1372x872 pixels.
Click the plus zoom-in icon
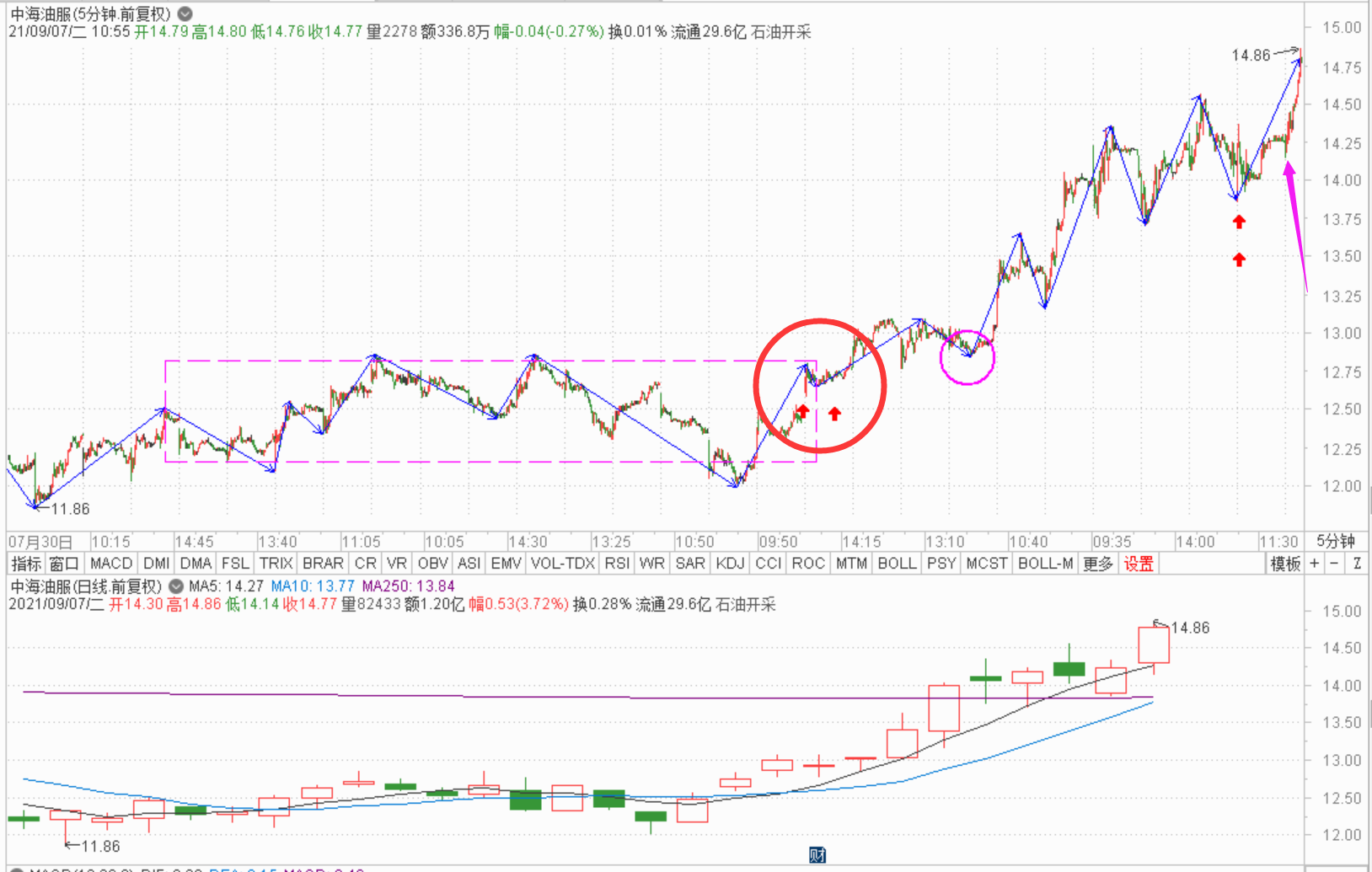click(1315, 564)
